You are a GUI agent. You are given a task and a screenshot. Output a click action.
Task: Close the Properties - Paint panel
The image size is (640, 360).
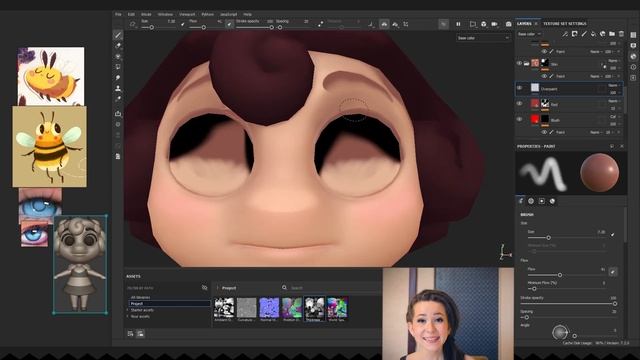(622, 146)
